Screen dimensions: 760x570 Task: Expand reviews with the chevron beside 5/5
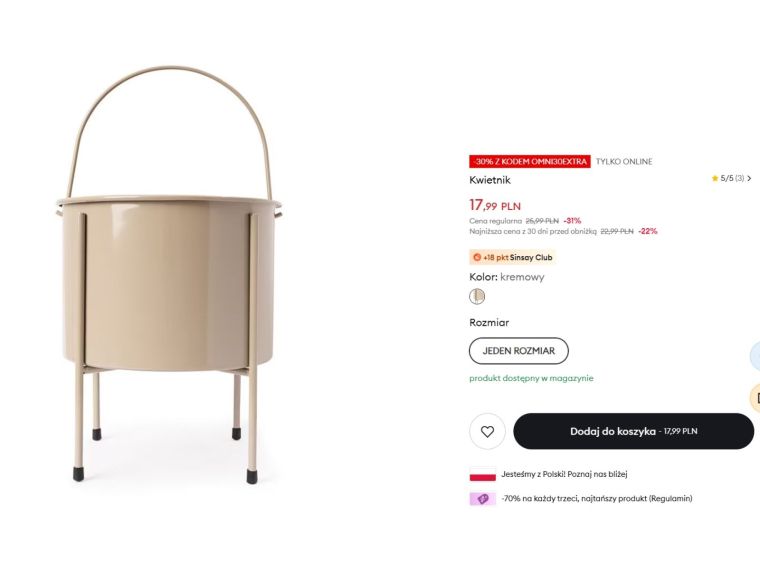click(749, 178)
